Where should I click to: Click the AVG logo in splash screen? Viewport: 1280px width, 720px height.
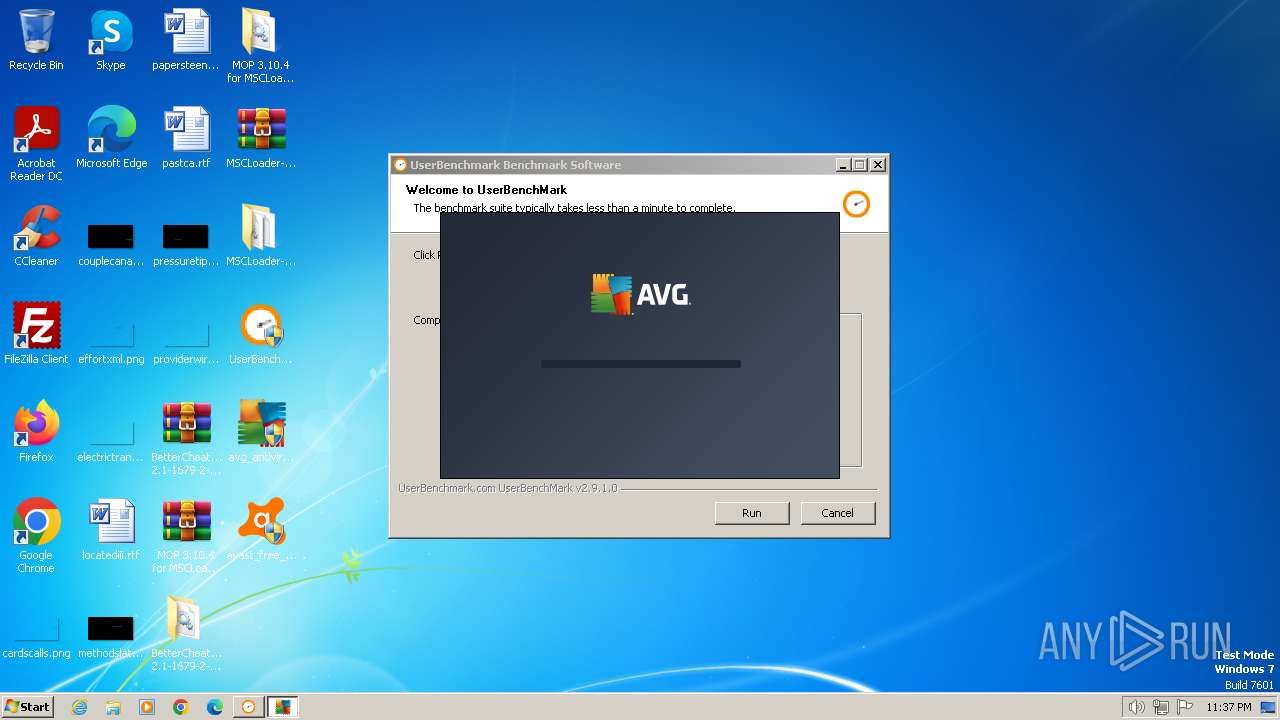coord(640,295)
